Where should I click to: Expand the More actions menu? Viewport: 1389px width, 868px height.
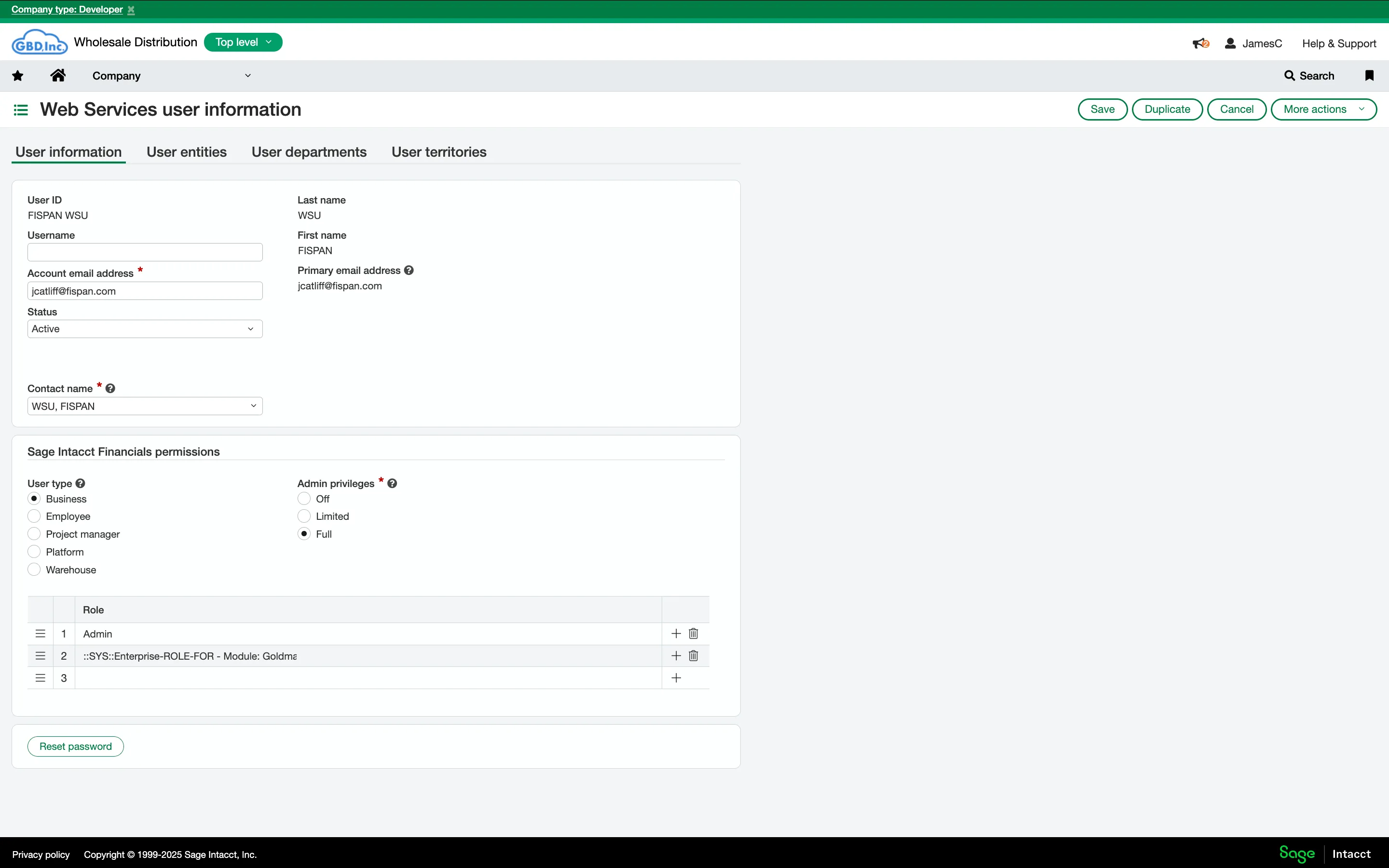pos(1323,109)
